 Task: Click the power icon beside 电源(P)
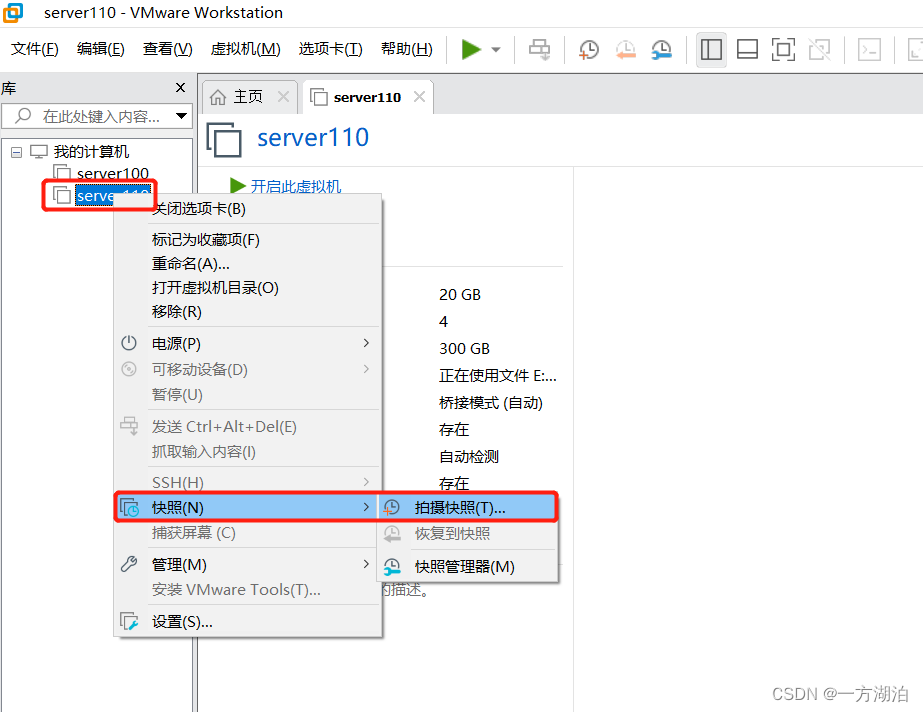(x=129, y=343)
